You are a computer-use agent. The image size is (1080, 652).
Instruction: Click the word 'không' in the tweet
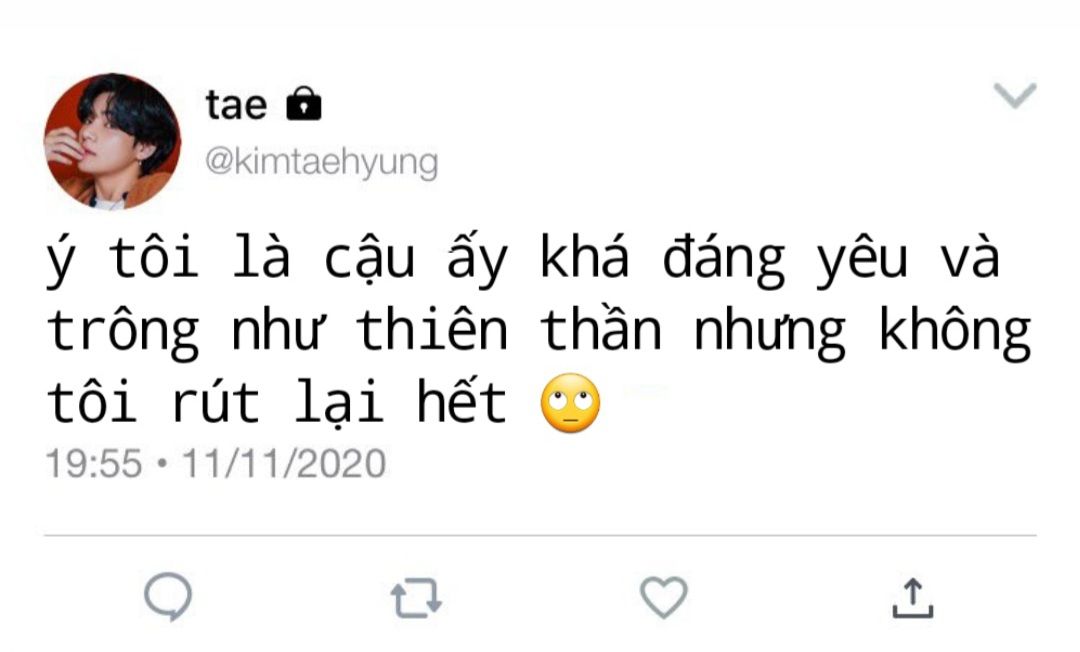956,334
